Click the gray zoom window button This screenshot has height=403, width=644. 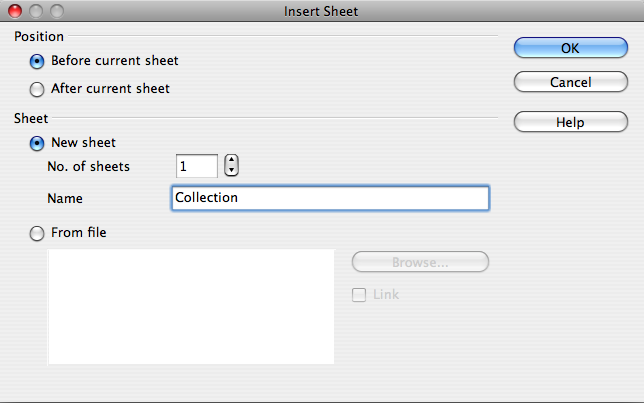point(57,11)
